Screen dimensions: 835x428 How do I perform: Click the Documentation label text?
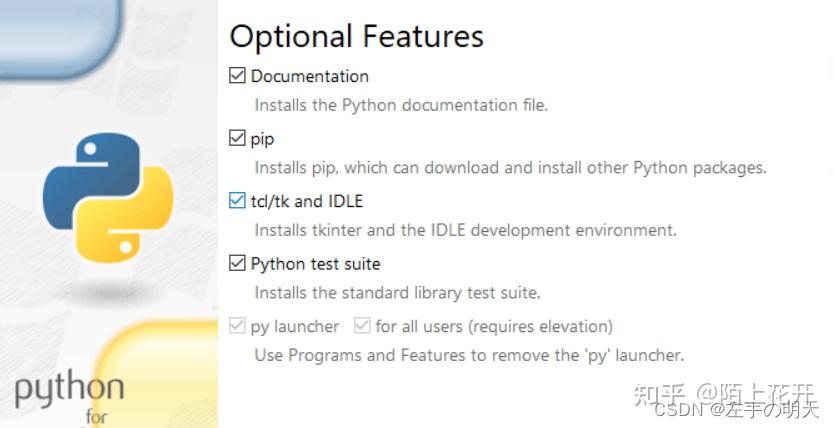309,76
